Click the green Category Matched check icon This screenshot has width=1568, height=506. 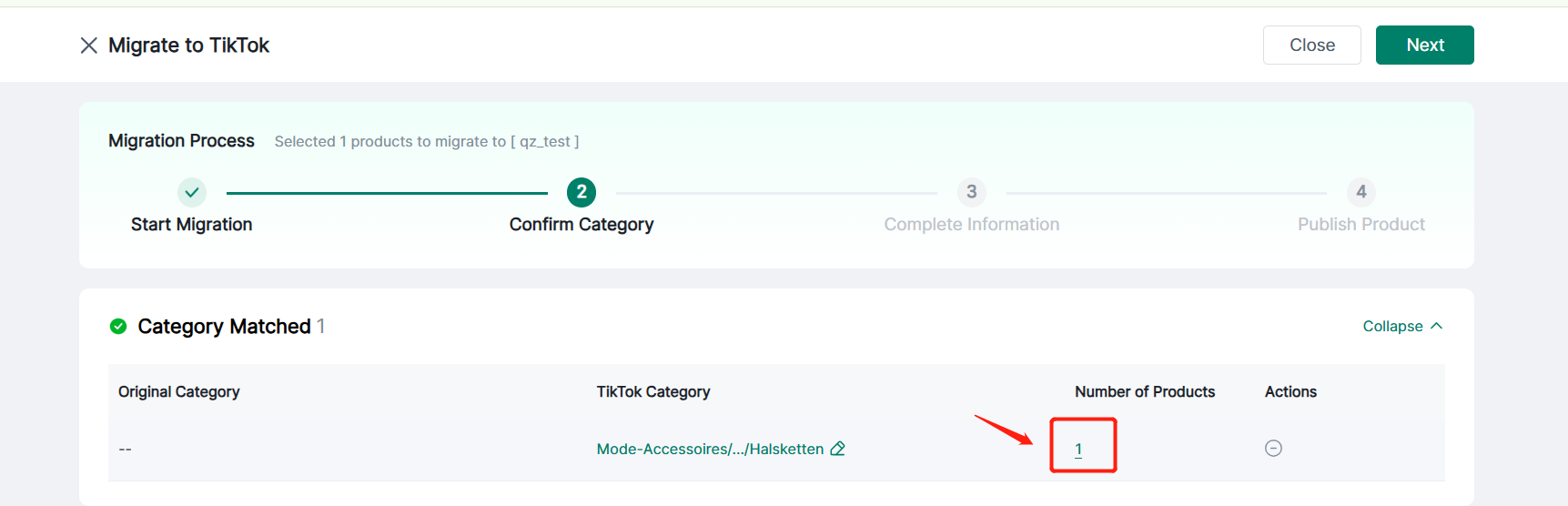coord(118,327)
